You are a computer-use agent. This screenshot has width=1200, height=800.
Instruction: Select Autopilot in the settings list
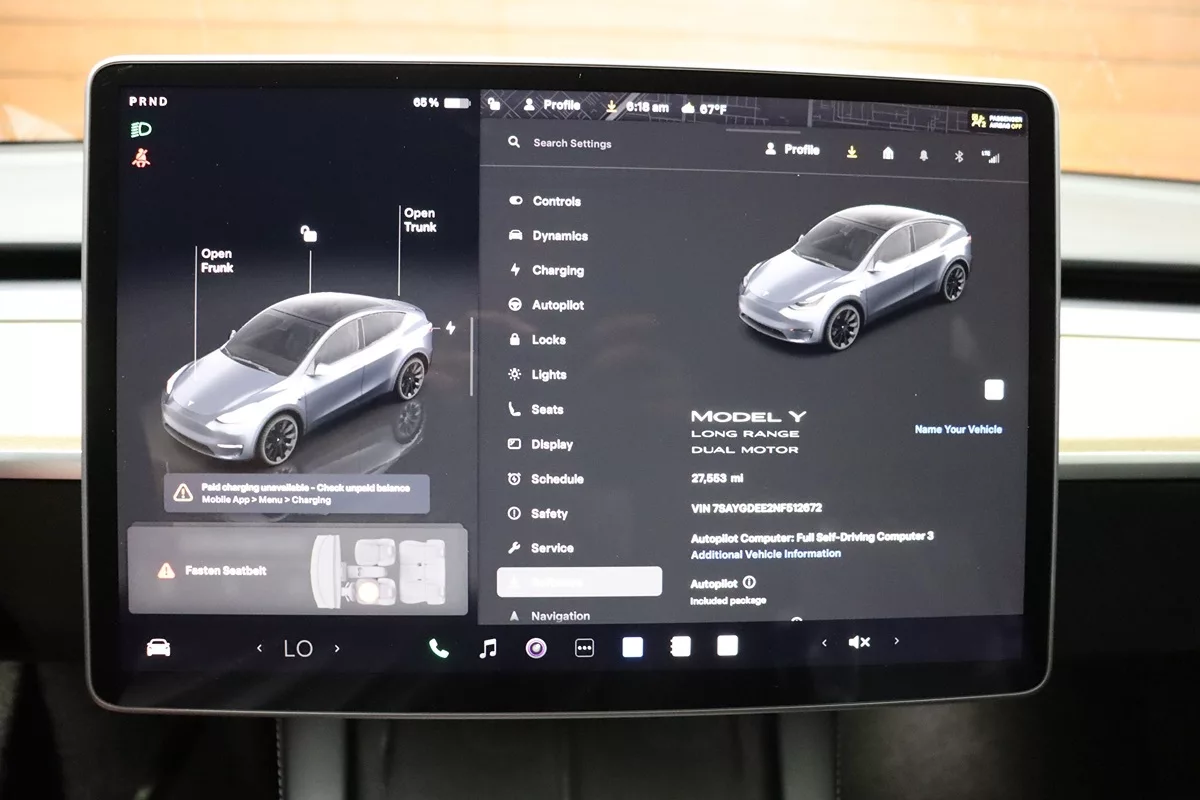pos(557,305)
